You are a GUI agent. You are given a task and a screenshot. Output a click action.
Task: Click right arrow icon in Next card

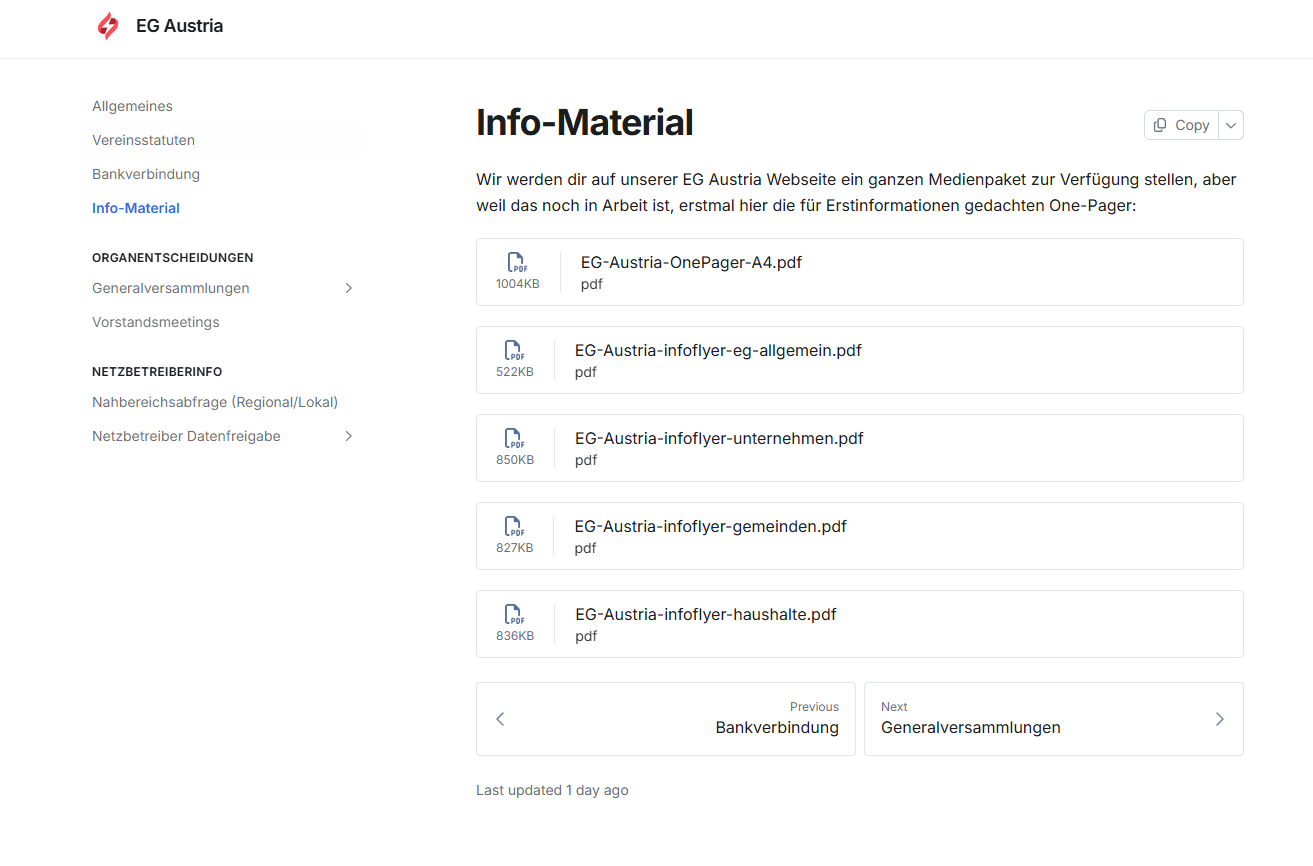coord(1219,719)
